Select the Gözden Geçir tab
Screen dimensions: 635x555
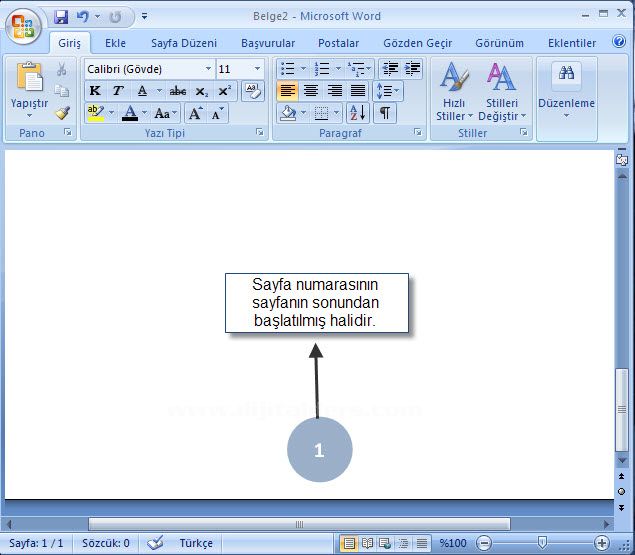418,43
